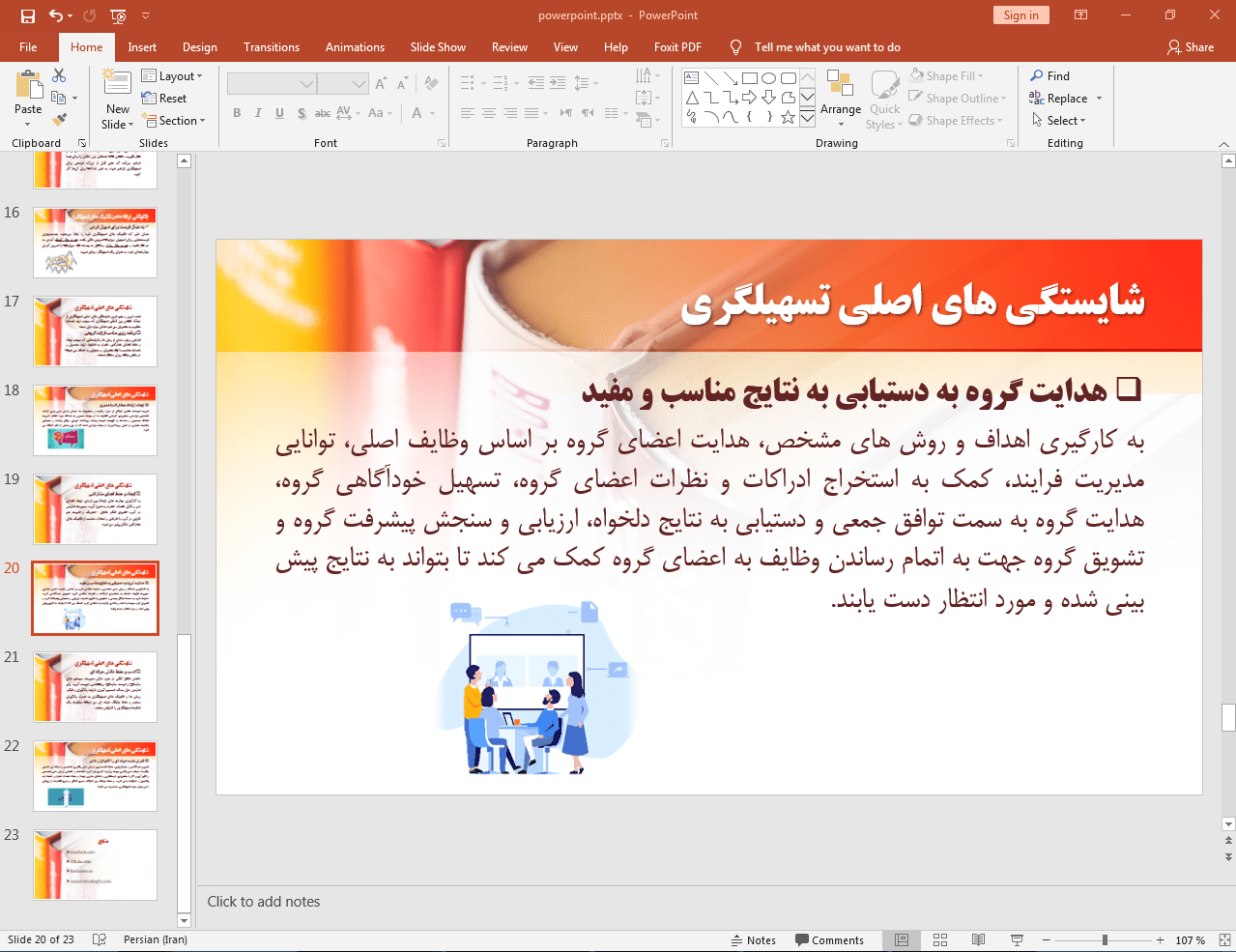Increase font size with larger A

pyautogui.click(x=381, y=84)
